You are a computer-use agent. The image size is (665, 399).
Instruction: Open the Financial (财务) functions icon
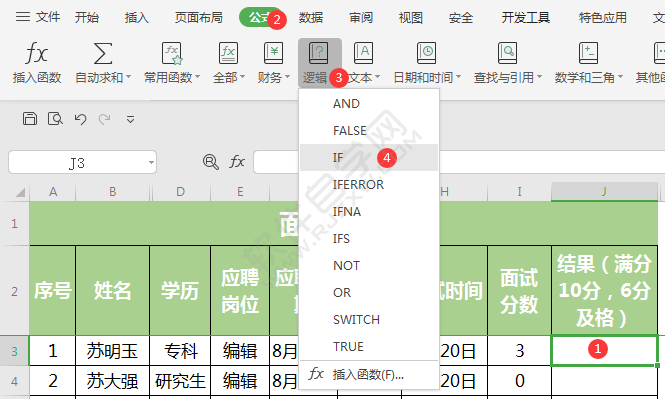[x=273, y=53]
